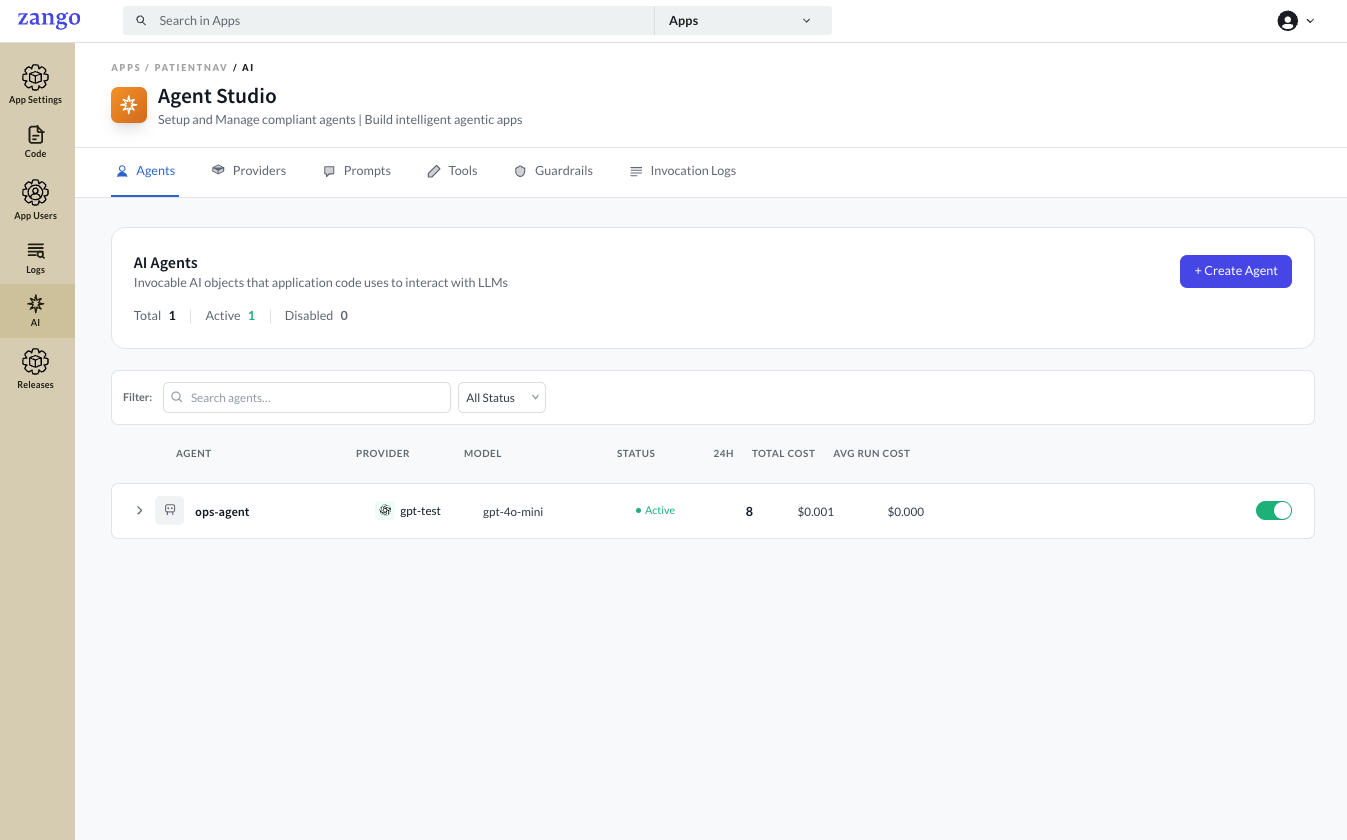Focus the Search in Apps field
Viewport: 1347px width, 840px height.
[388, 21]
